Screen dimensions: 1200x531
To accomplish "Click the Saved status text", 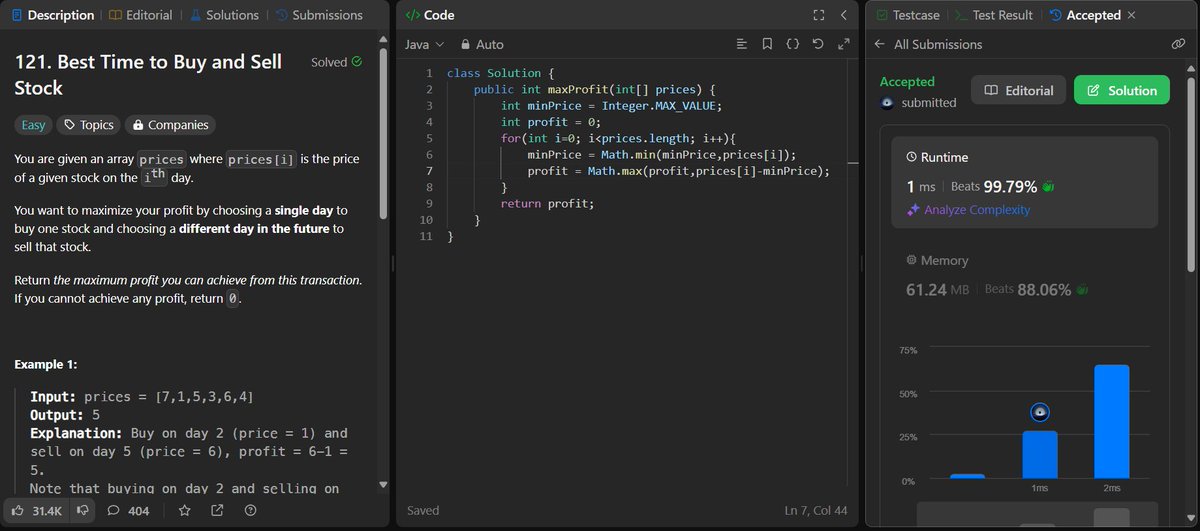I will coord(423,511).
